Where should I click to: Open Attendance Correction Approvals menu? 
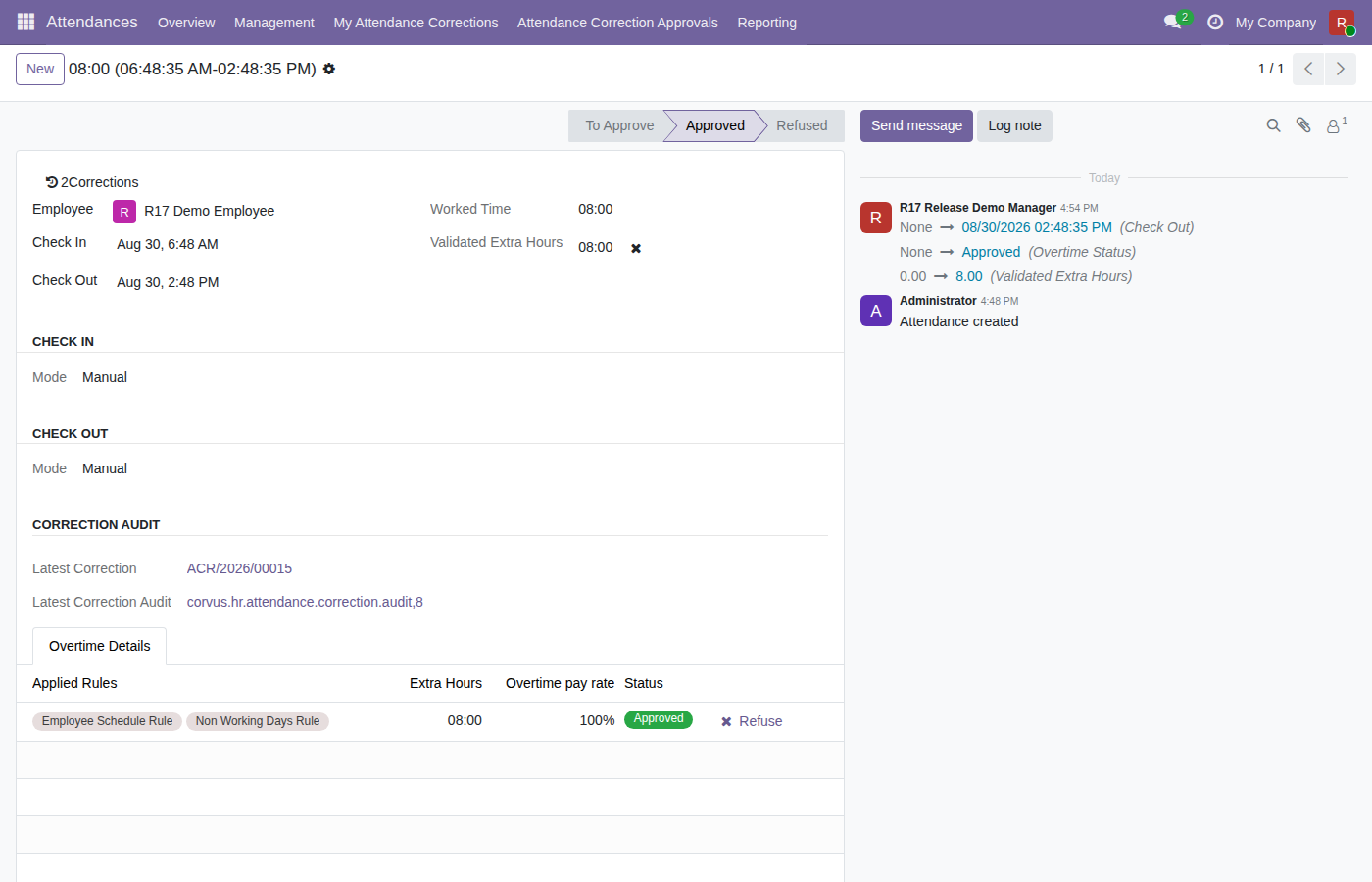tap(617, 23)
